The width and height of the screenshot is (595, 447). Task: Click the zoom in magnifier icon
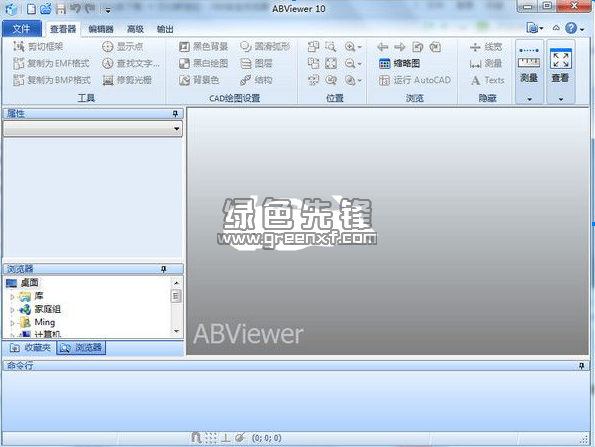pyautogui.click(x=349, y=47)
